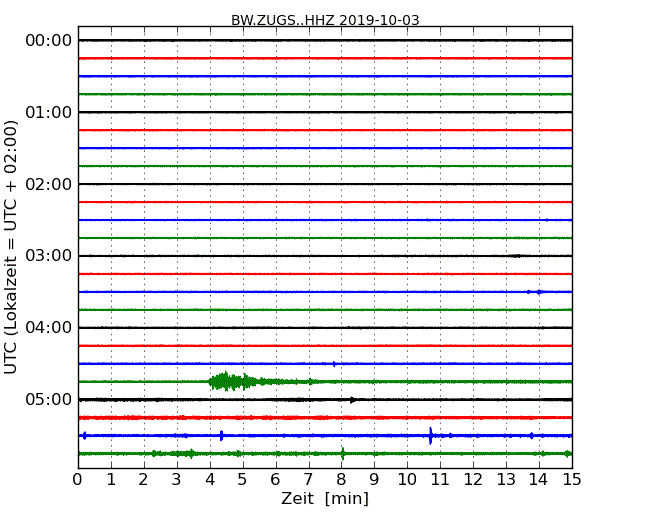
Task: Select minute tick label 5
Action: pyautogui.click(x=243, y=480)
